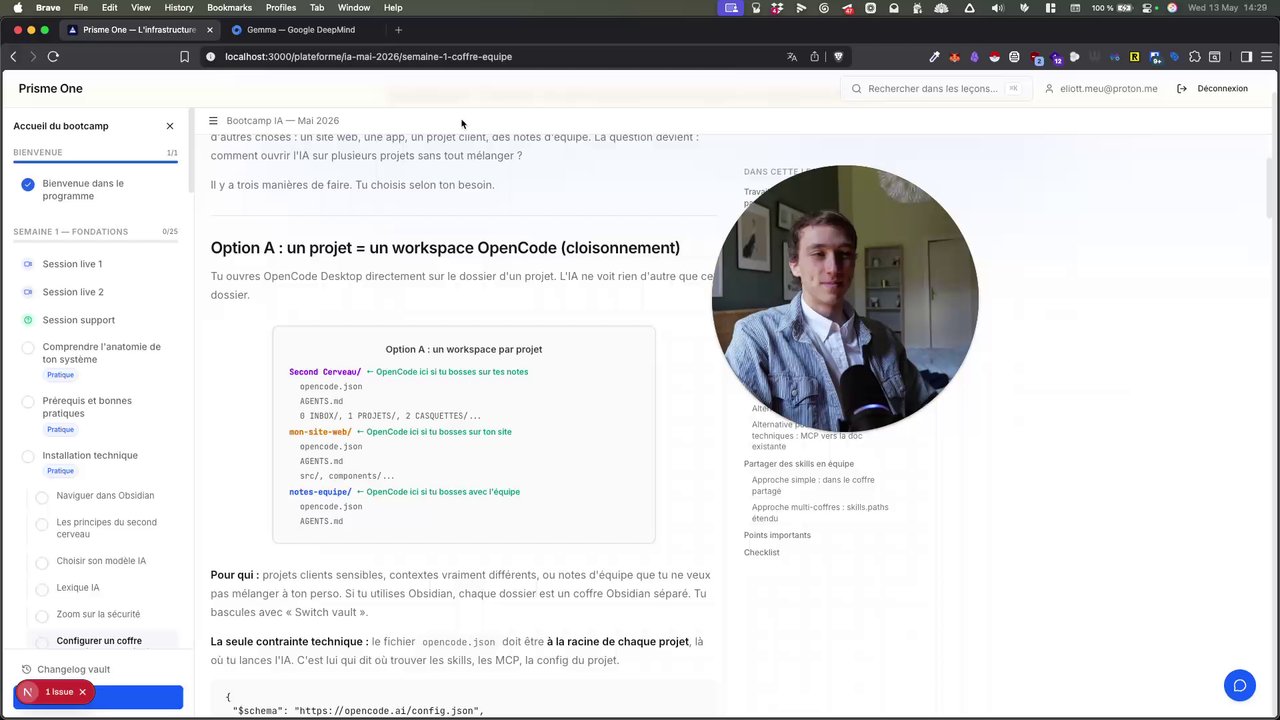Click the hamburger icon beside Bootcamp IA
This screenshot has width=1280, height=720.
point(213,121)
